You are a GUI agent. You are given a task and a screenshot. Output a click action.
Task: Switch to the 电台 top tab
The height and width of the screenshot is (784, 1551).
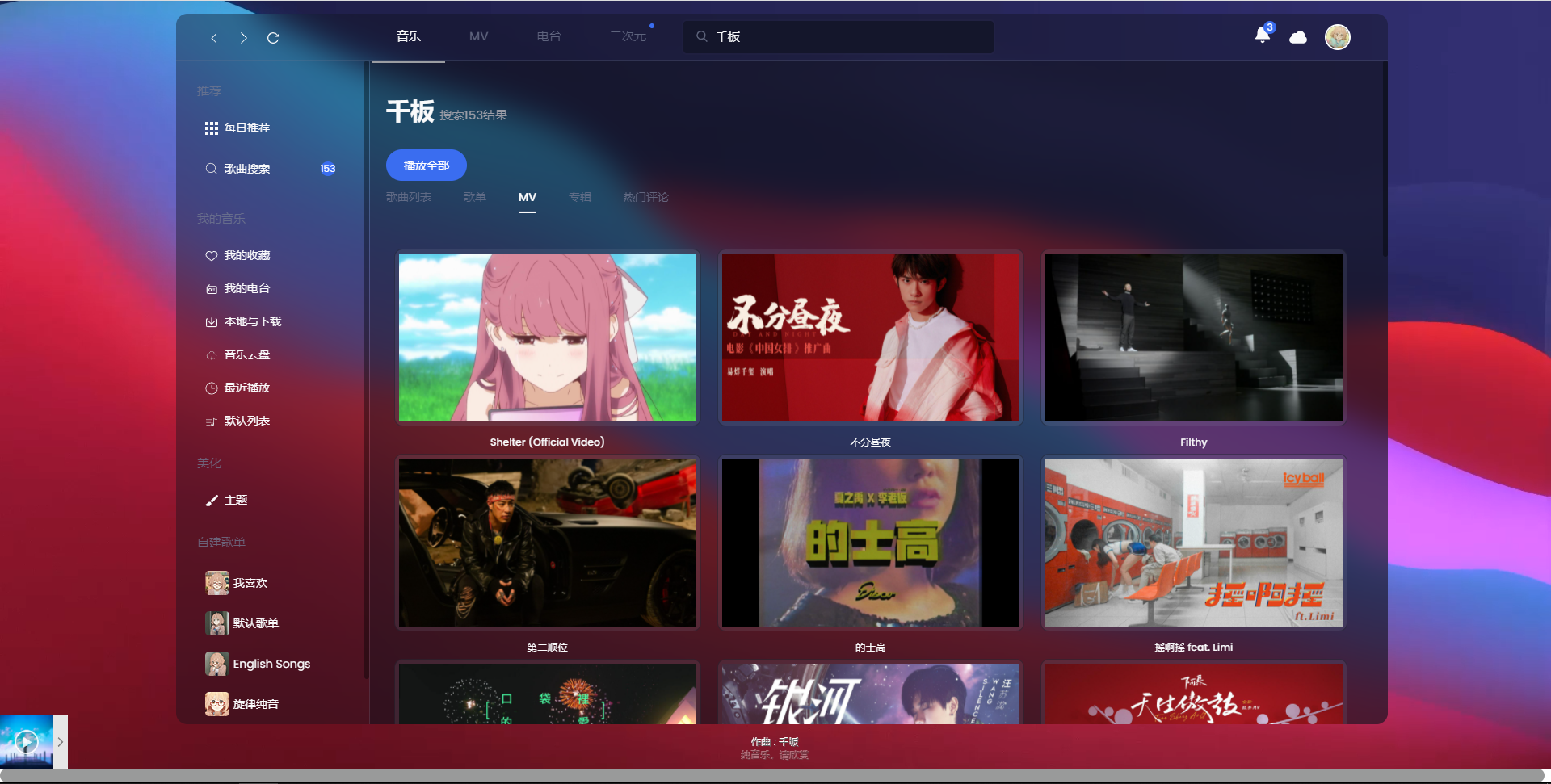[x=549, y=36]
